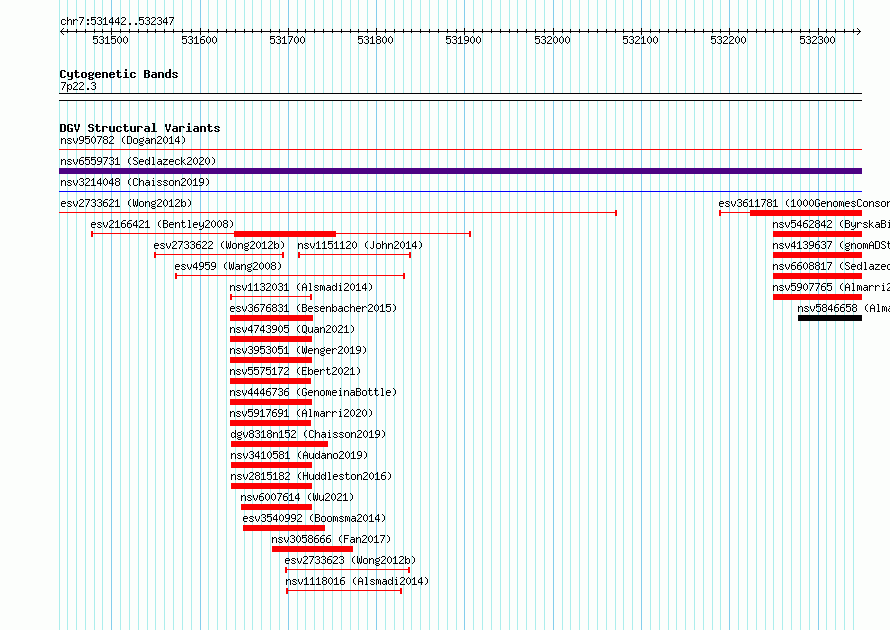Open the nsv1118016 (Alsmadi2014) variant label
The height and width of the screenshot is (630, 890).
pyautogui.click(x=357, y=581)
